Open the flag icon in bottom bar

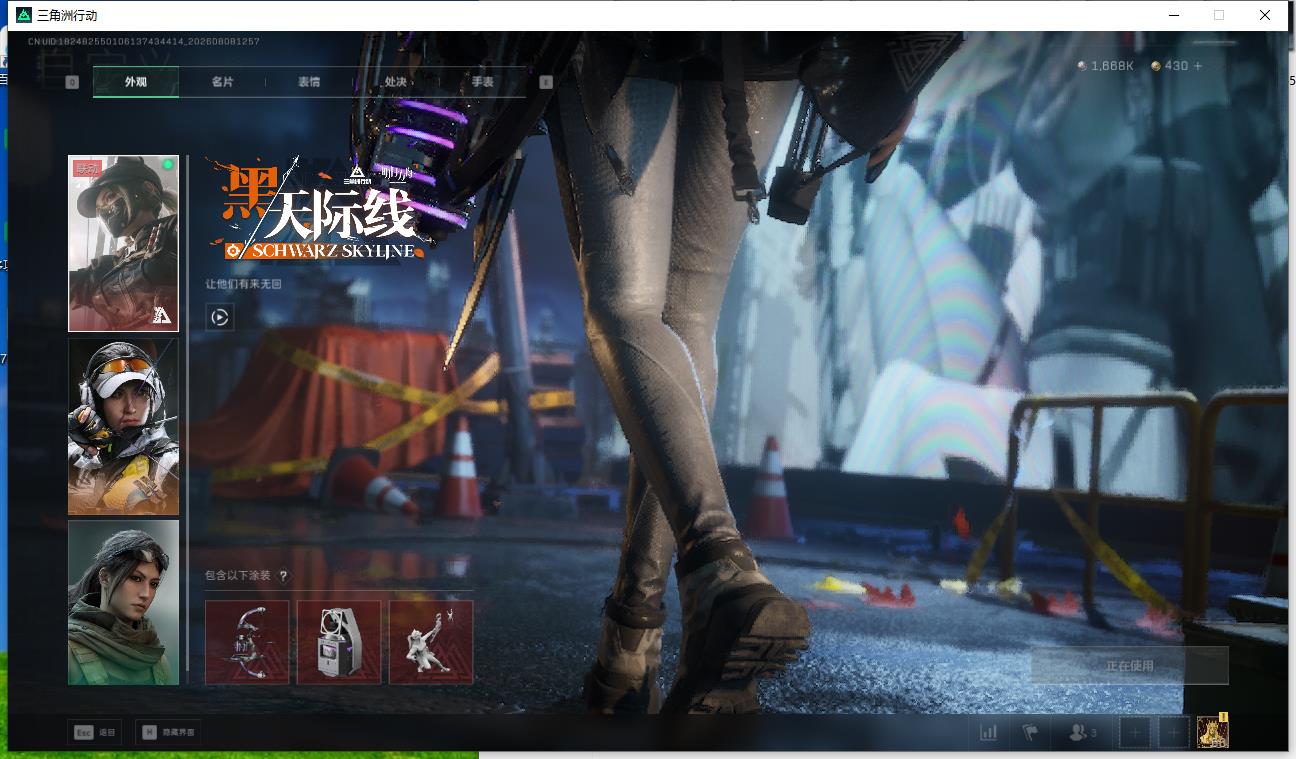tap(1030, 732)
